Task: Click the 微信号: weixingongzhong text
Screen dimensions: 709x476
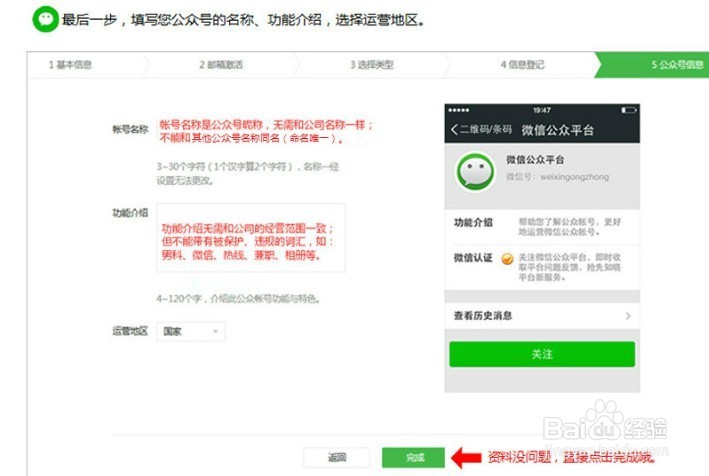Action: [558, 177]
